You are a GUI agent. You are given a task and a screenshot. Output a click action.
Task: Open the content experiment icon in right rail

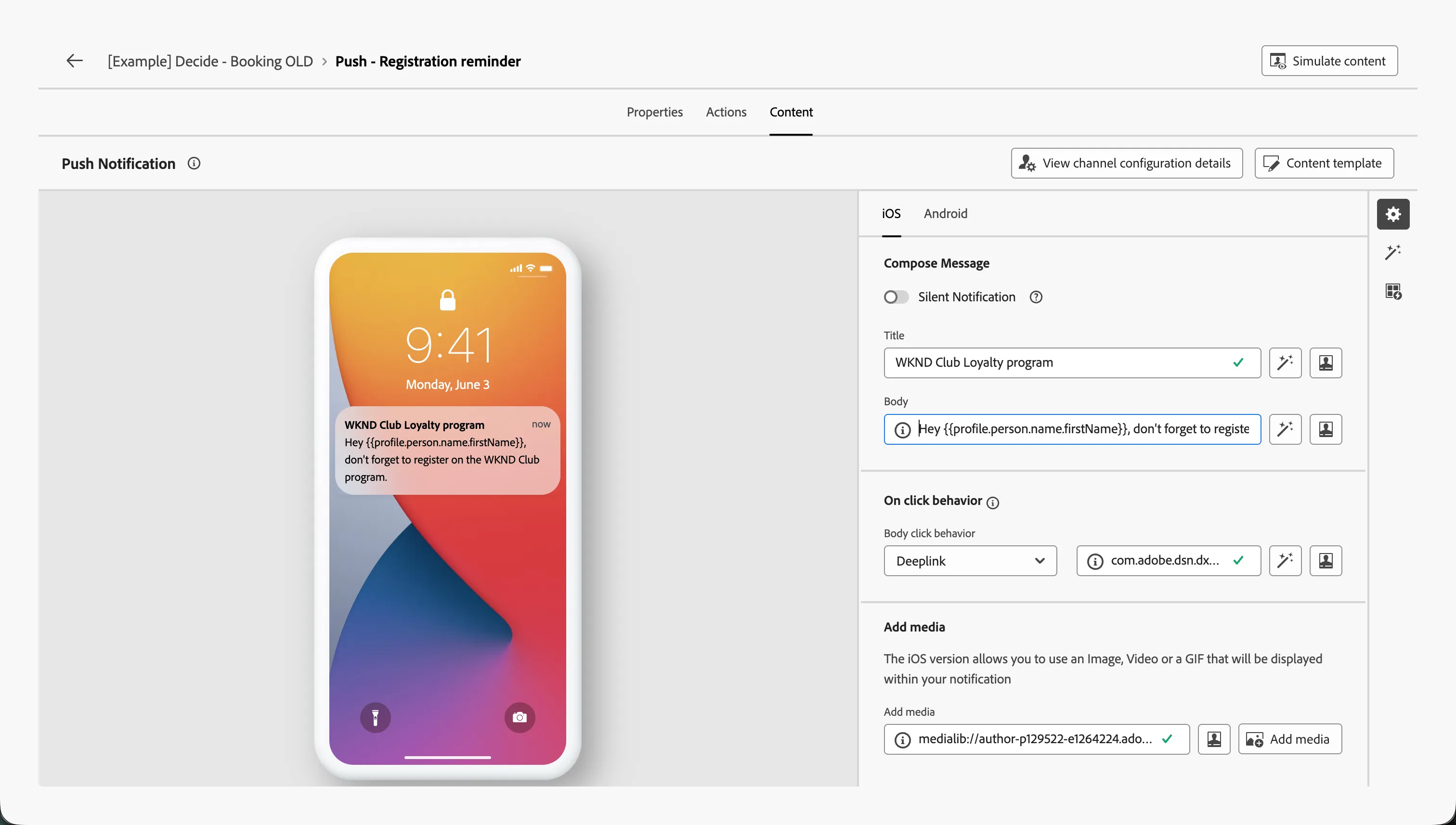[x=1393, y=292]
